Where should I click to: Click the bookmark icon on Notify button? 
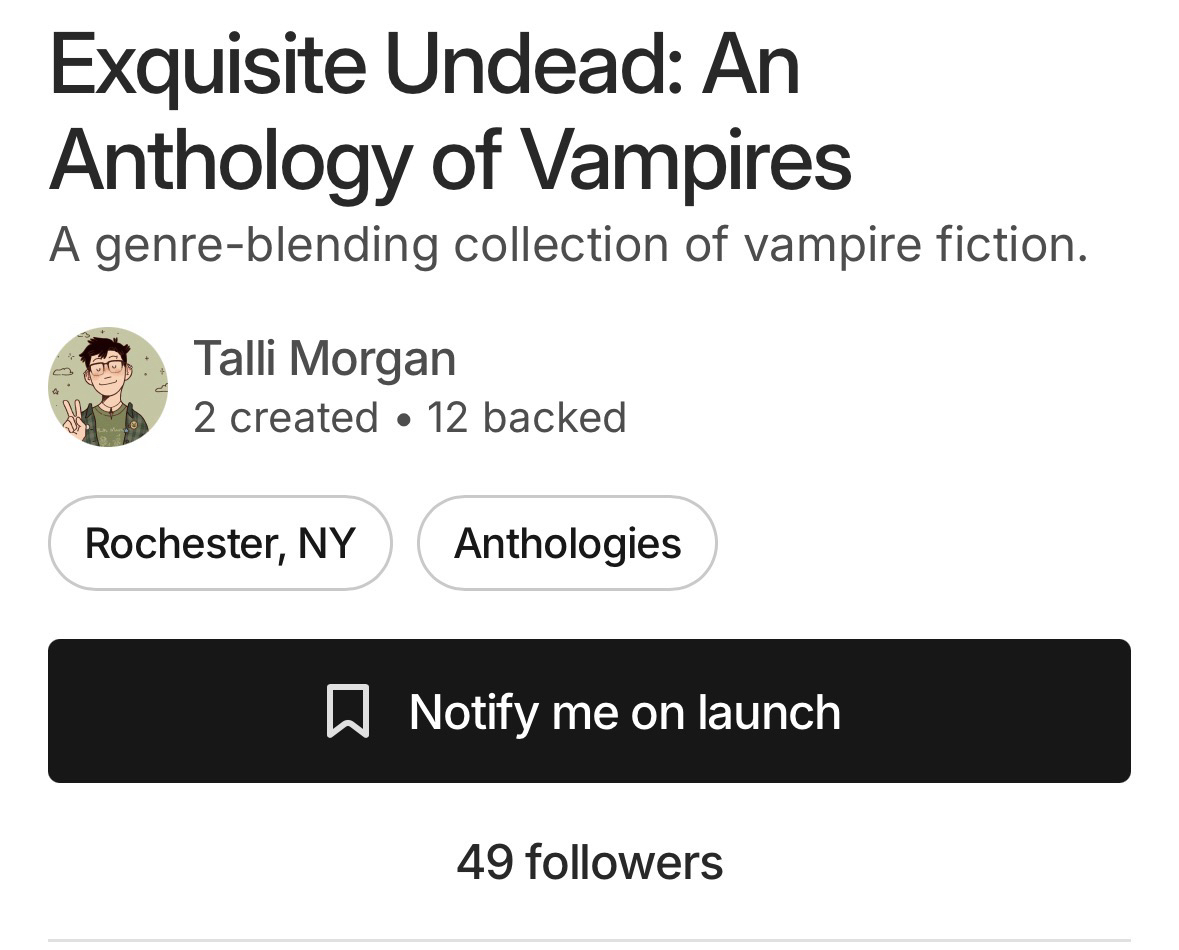point(348,712)
